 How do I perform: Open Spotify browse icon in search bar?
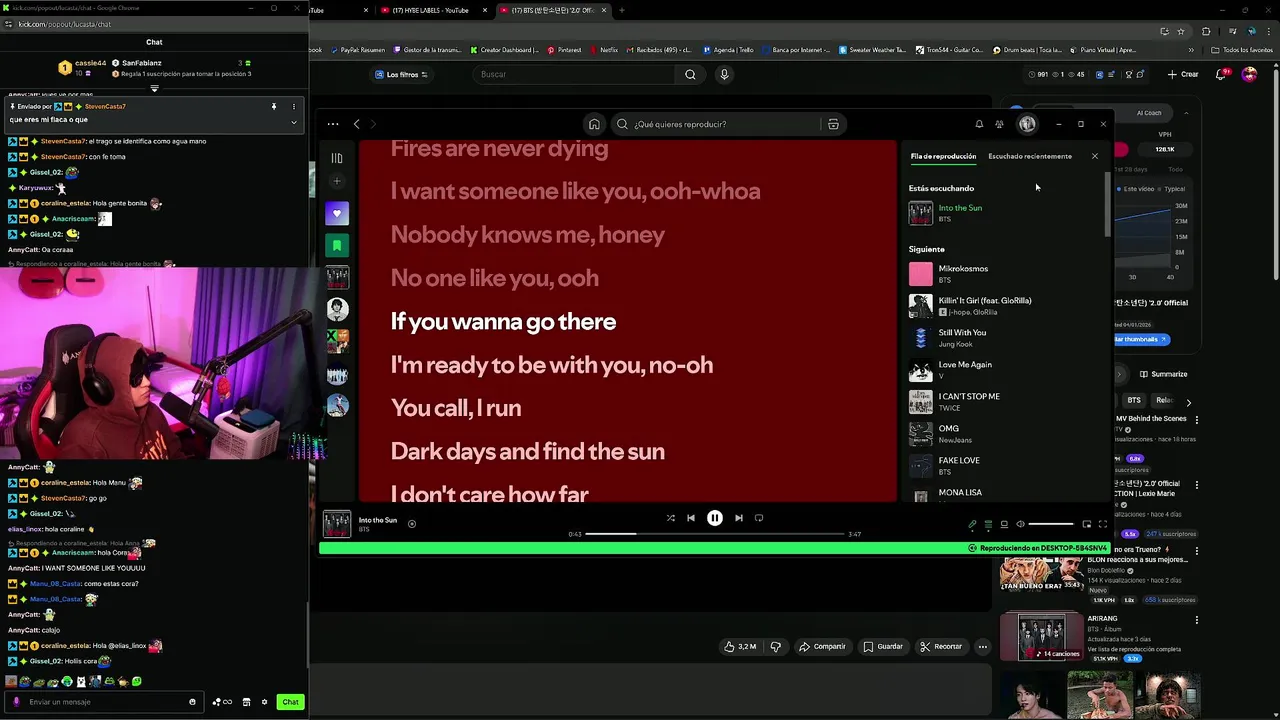click(833, 124)
